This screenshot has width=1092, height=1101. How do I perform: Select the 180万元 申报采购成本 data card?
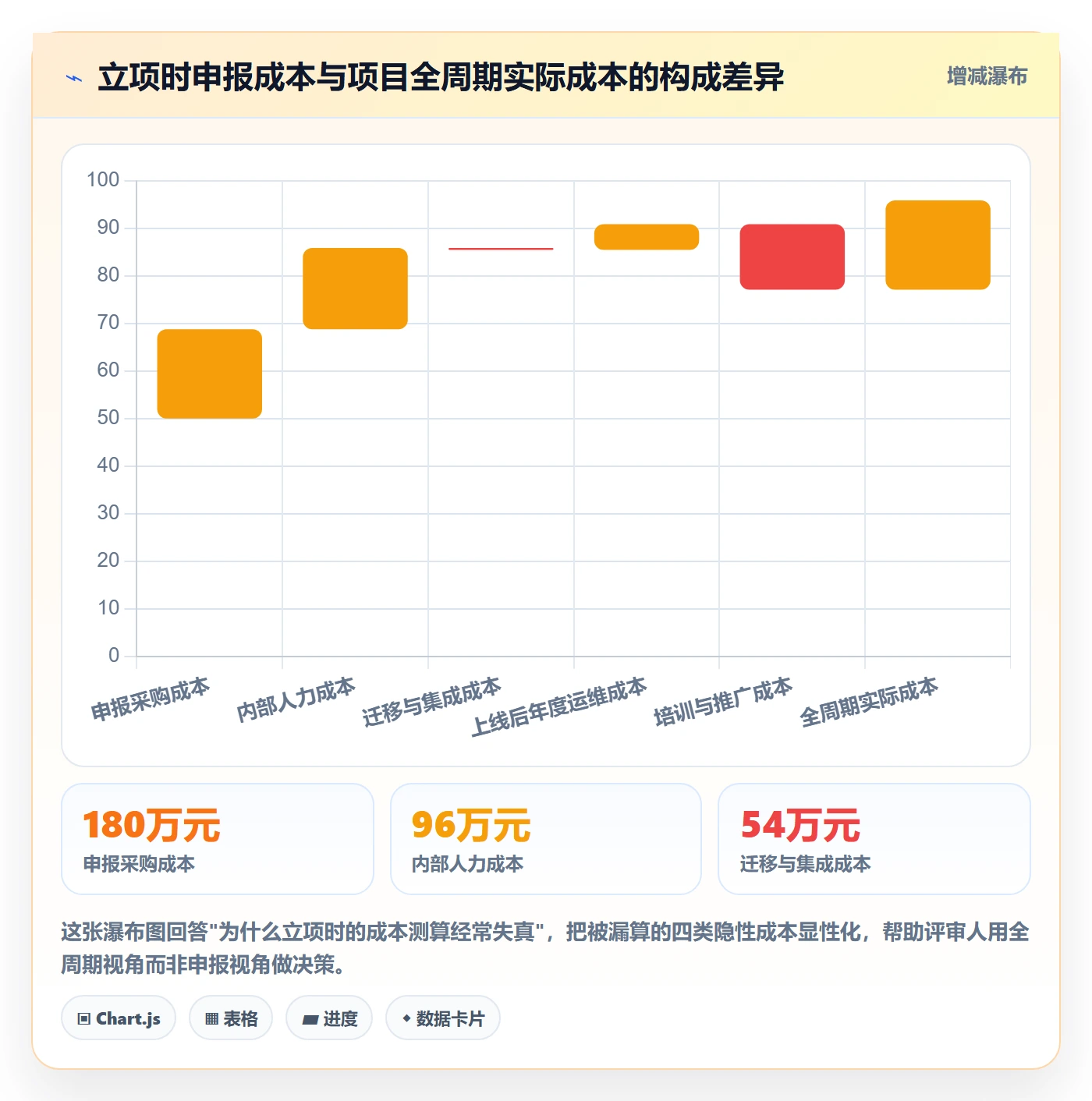pyautogui.click(x=218, y=839)
